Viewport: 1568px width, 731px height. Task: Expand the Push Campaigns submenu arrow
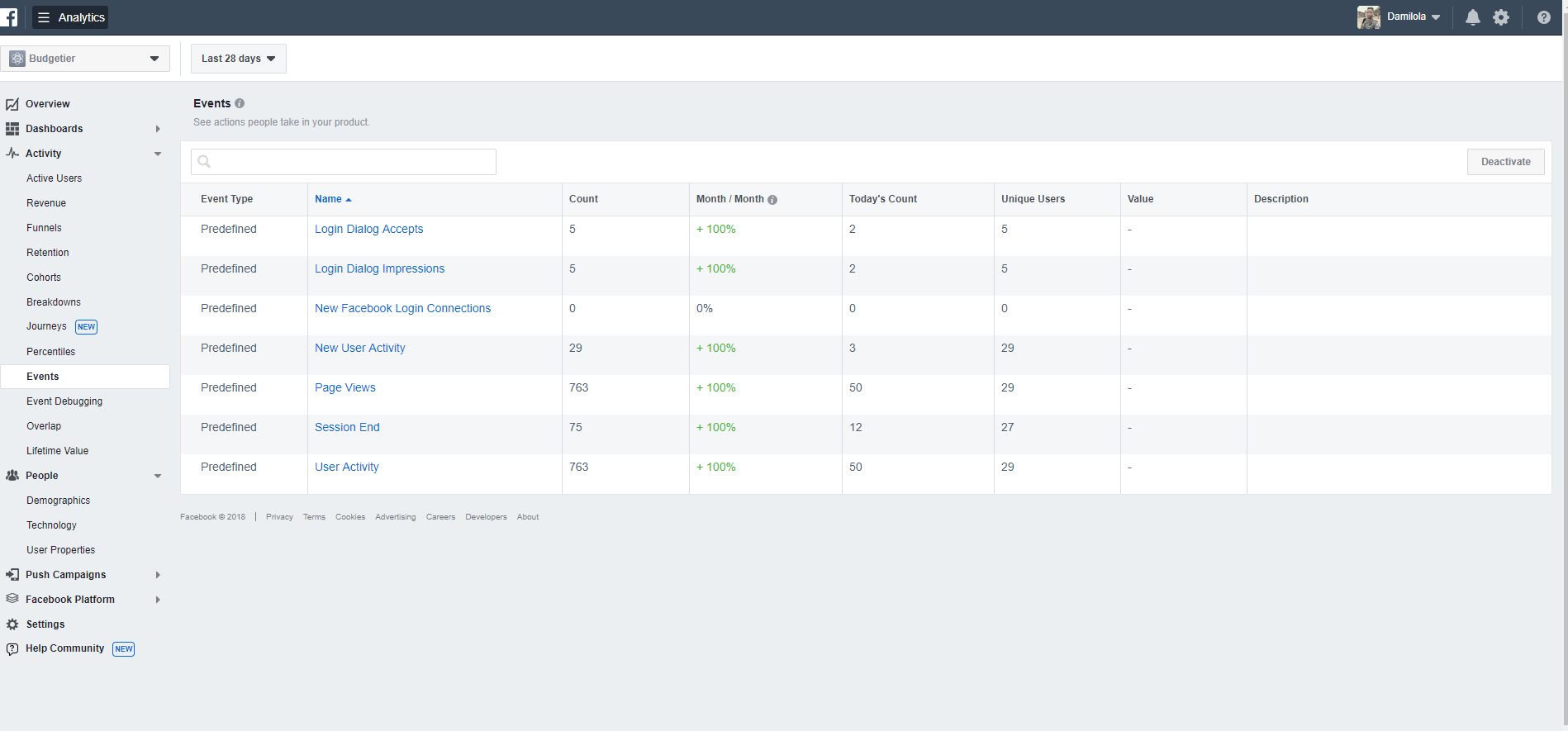coord(158,575)
